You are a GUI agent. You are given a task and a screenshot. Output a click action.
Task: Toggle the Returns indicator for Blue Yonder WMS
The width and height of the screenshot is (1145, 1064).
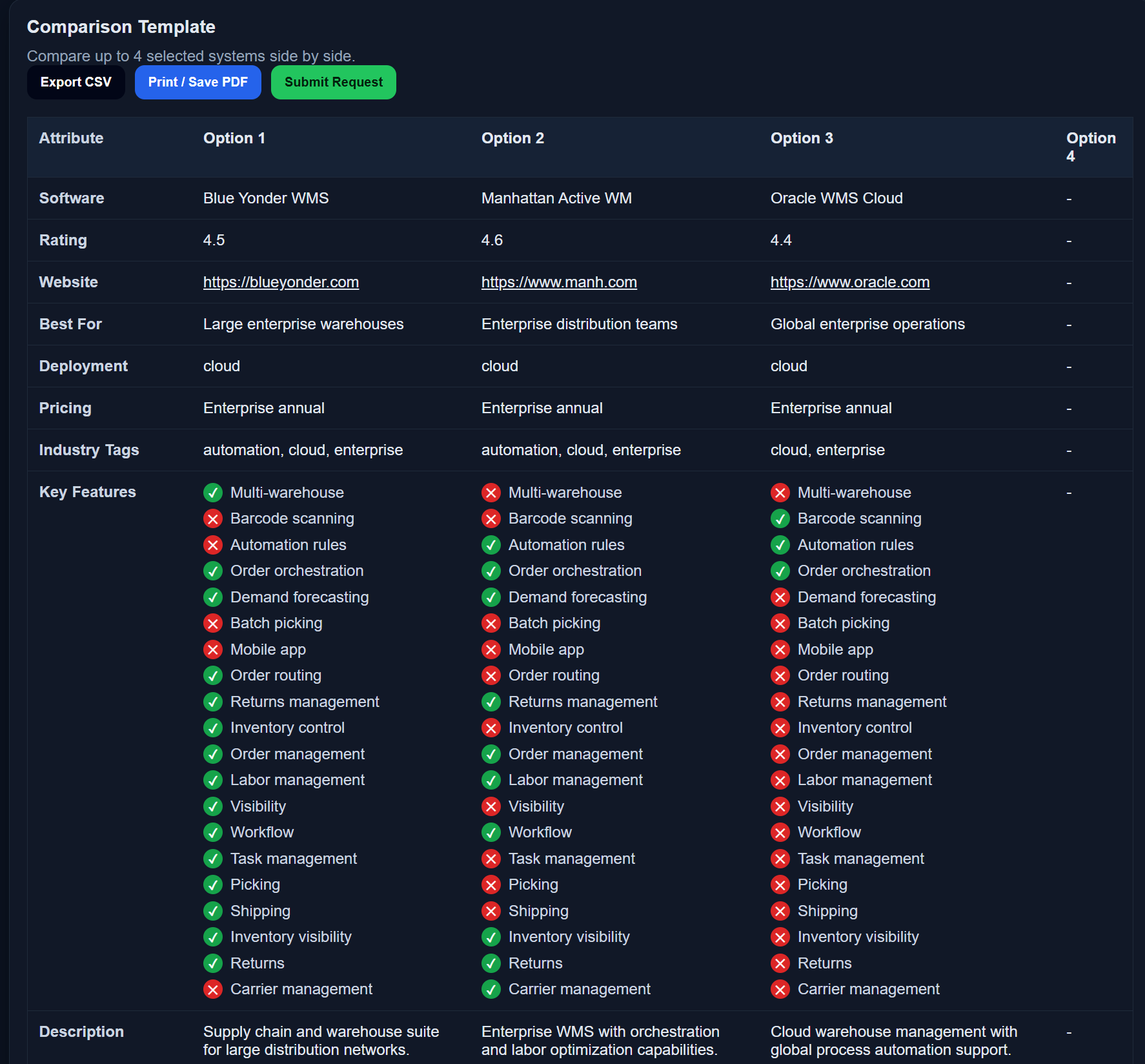[213, 963]
